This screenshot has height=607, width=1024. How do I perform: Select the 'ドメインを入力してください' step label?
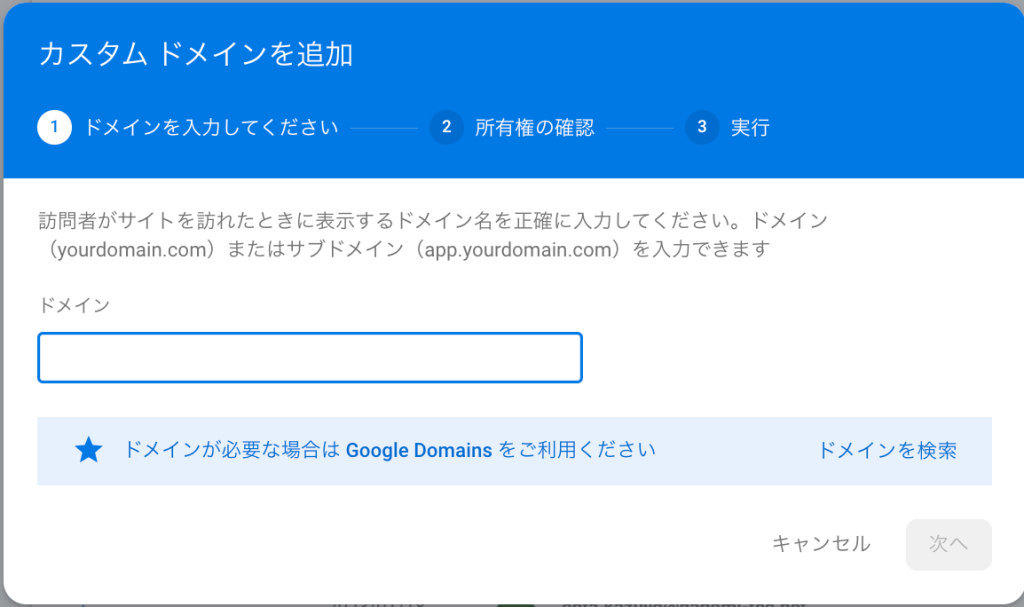click(x=210, y=128)
